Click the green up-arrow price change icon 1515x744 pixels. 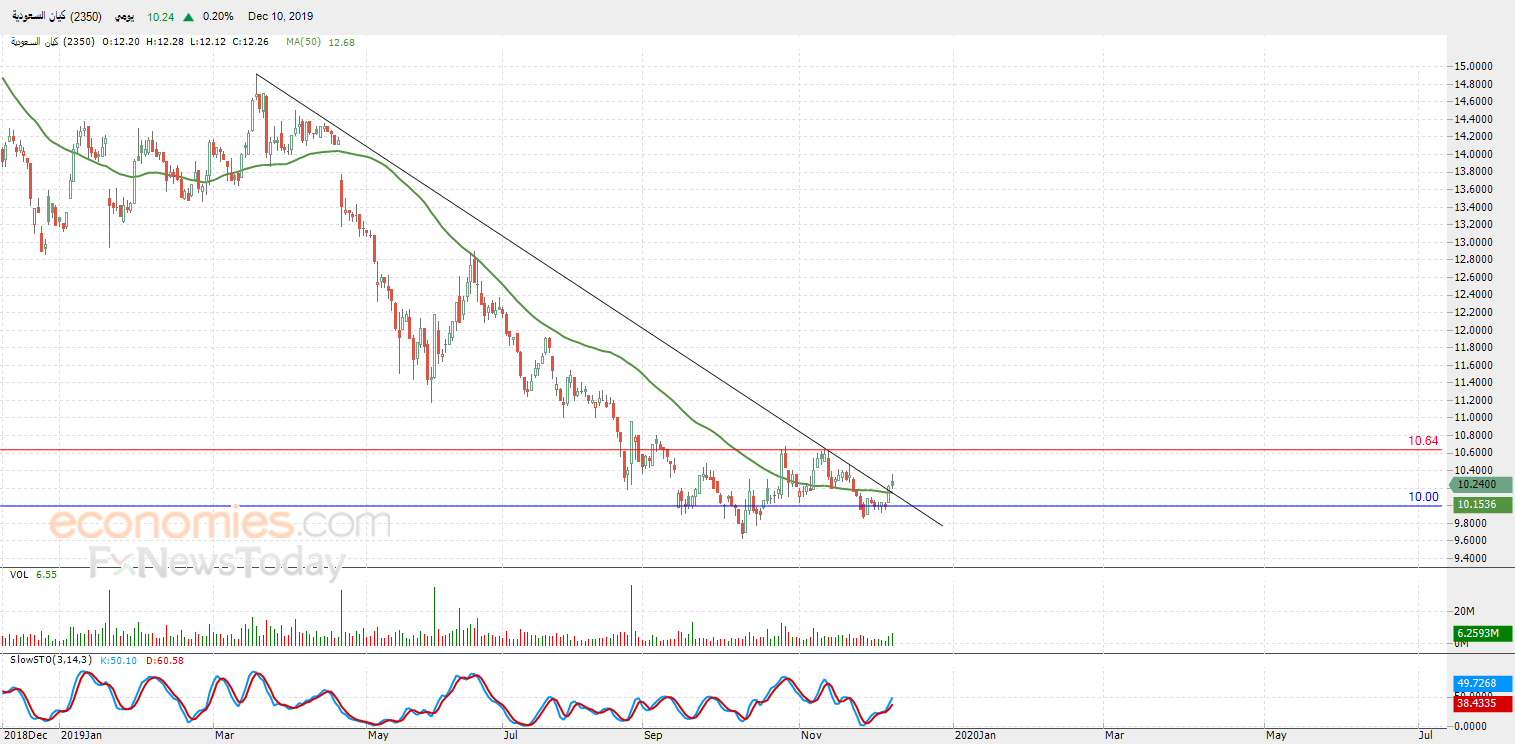[187, 16]
